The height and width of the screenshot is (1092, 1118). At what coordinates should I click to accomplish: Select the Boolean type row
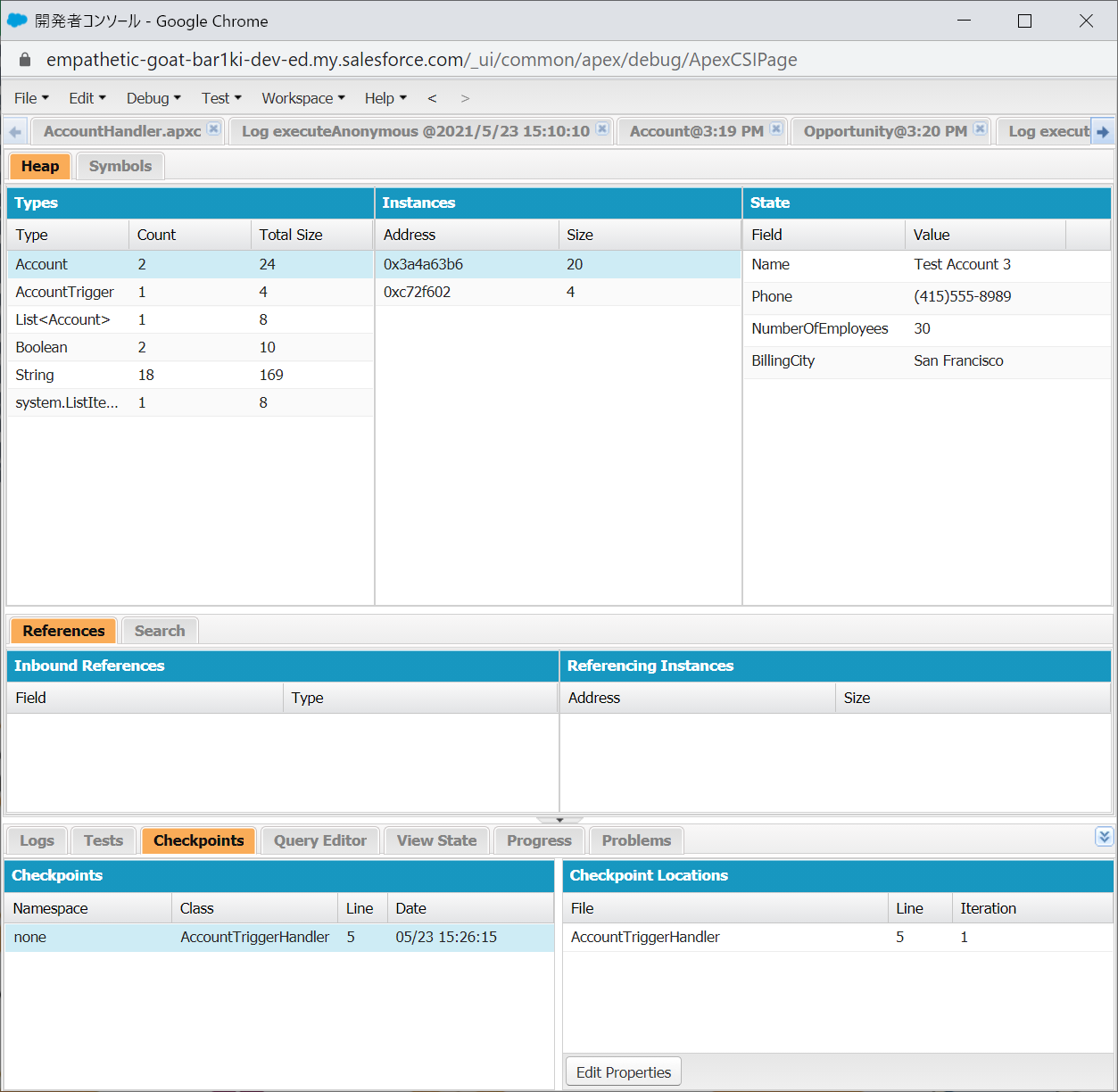point(190,347)
